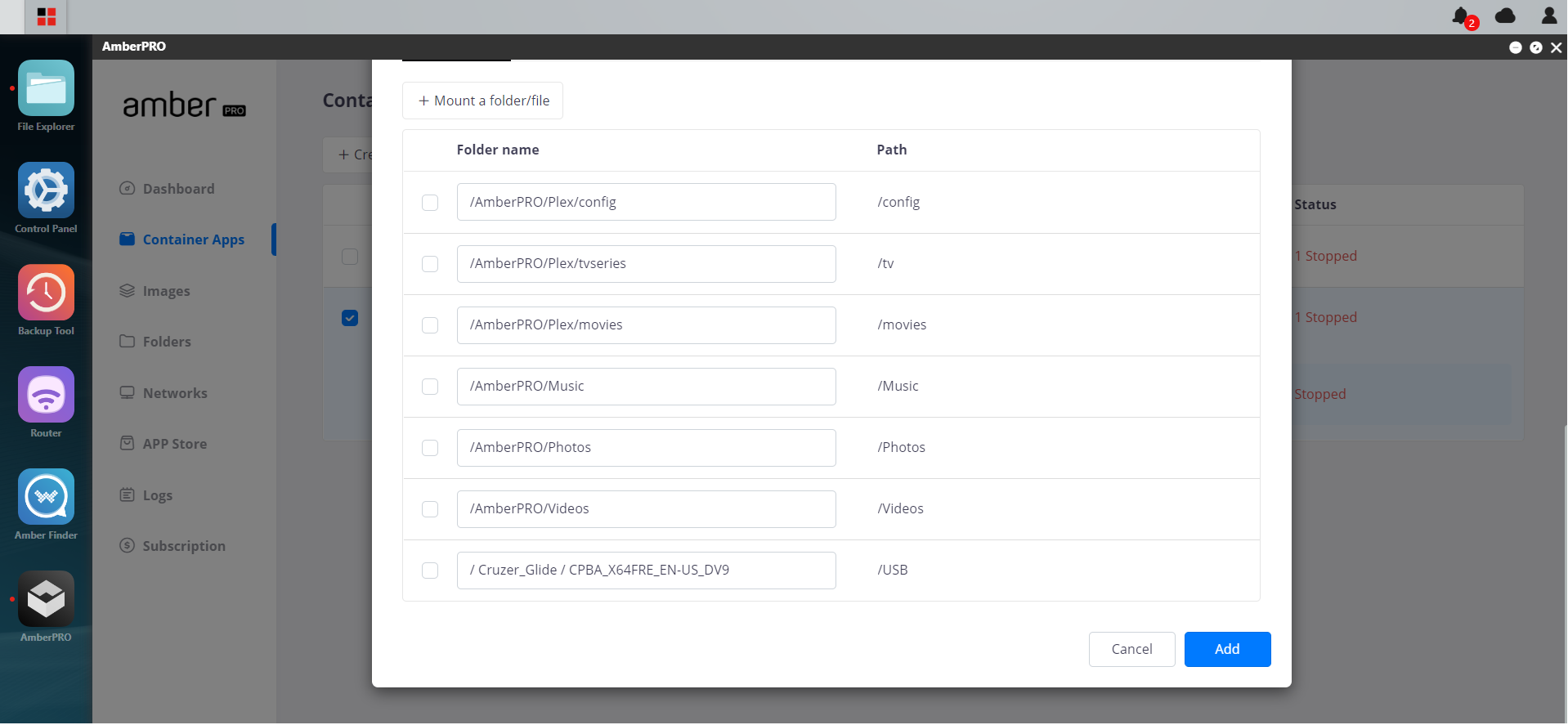
Task: Click the Subscription dollar icon
Action: tap(127, 546)
